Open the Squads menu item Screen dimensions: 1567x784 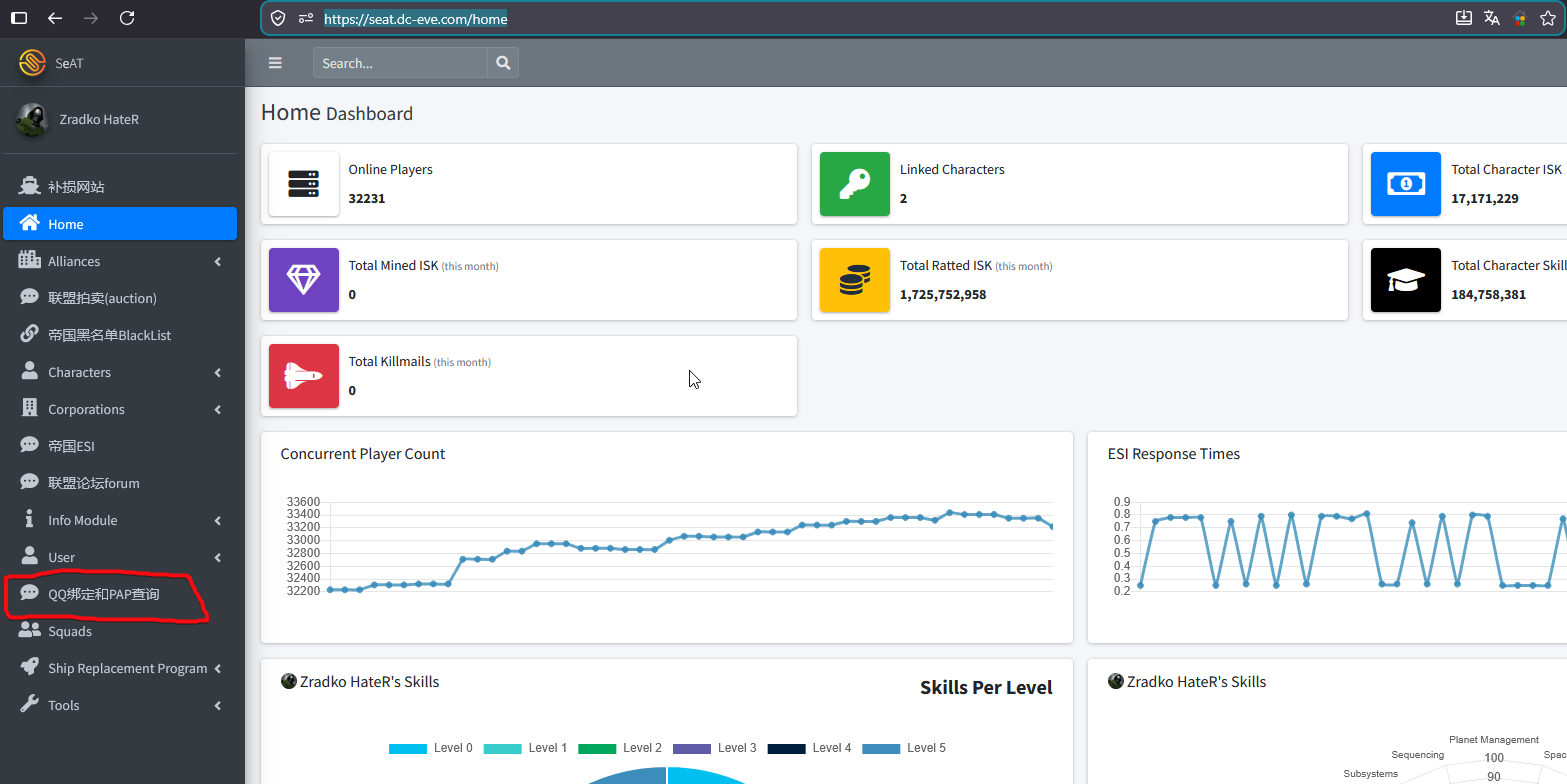point(120,631)
